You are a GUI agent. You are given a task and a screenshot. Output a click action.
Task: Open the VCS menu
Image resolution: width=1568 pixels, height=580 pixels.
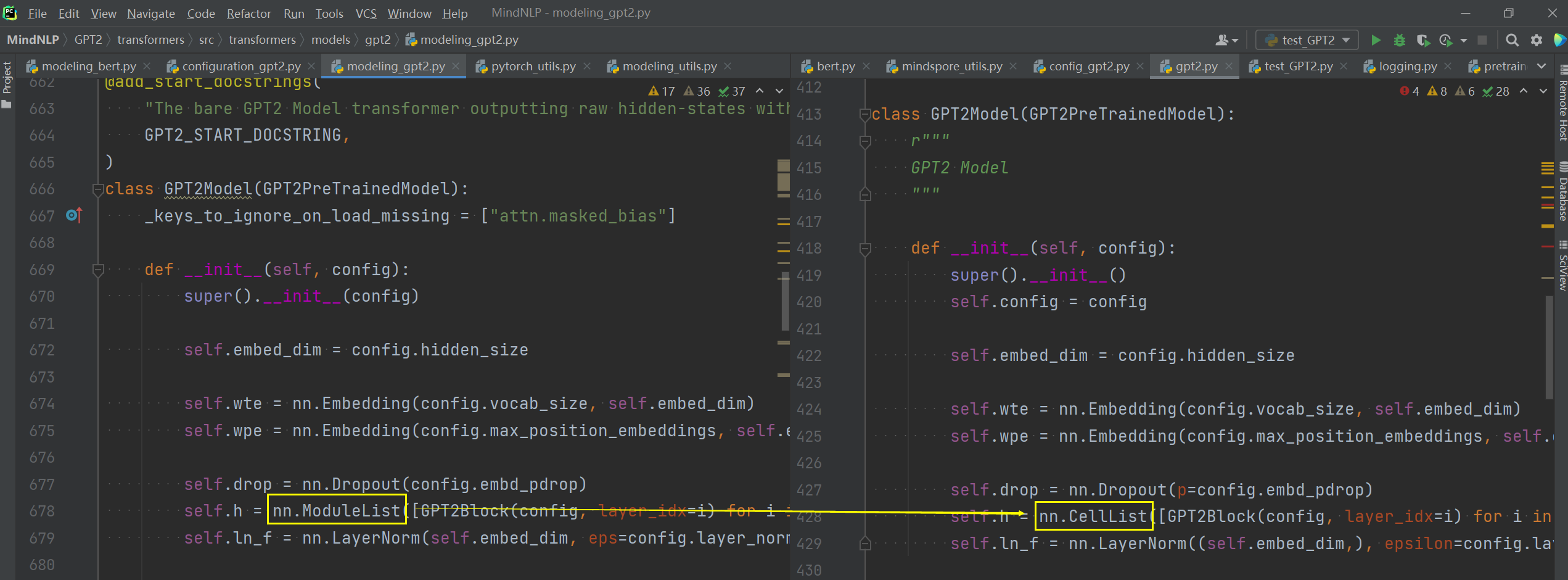[366, 13]
